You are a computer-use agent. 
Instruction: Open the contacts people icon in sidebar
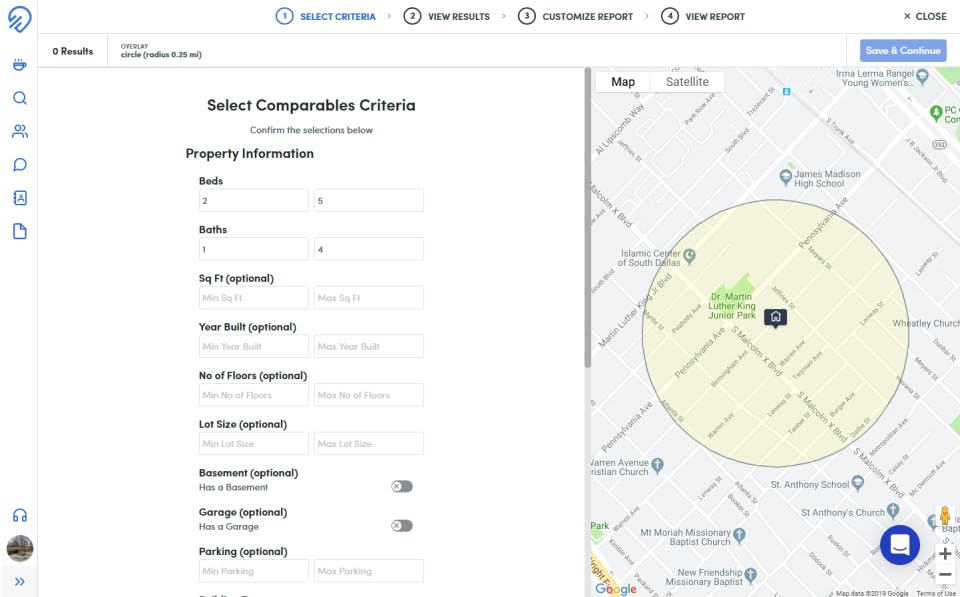[19, 131]
